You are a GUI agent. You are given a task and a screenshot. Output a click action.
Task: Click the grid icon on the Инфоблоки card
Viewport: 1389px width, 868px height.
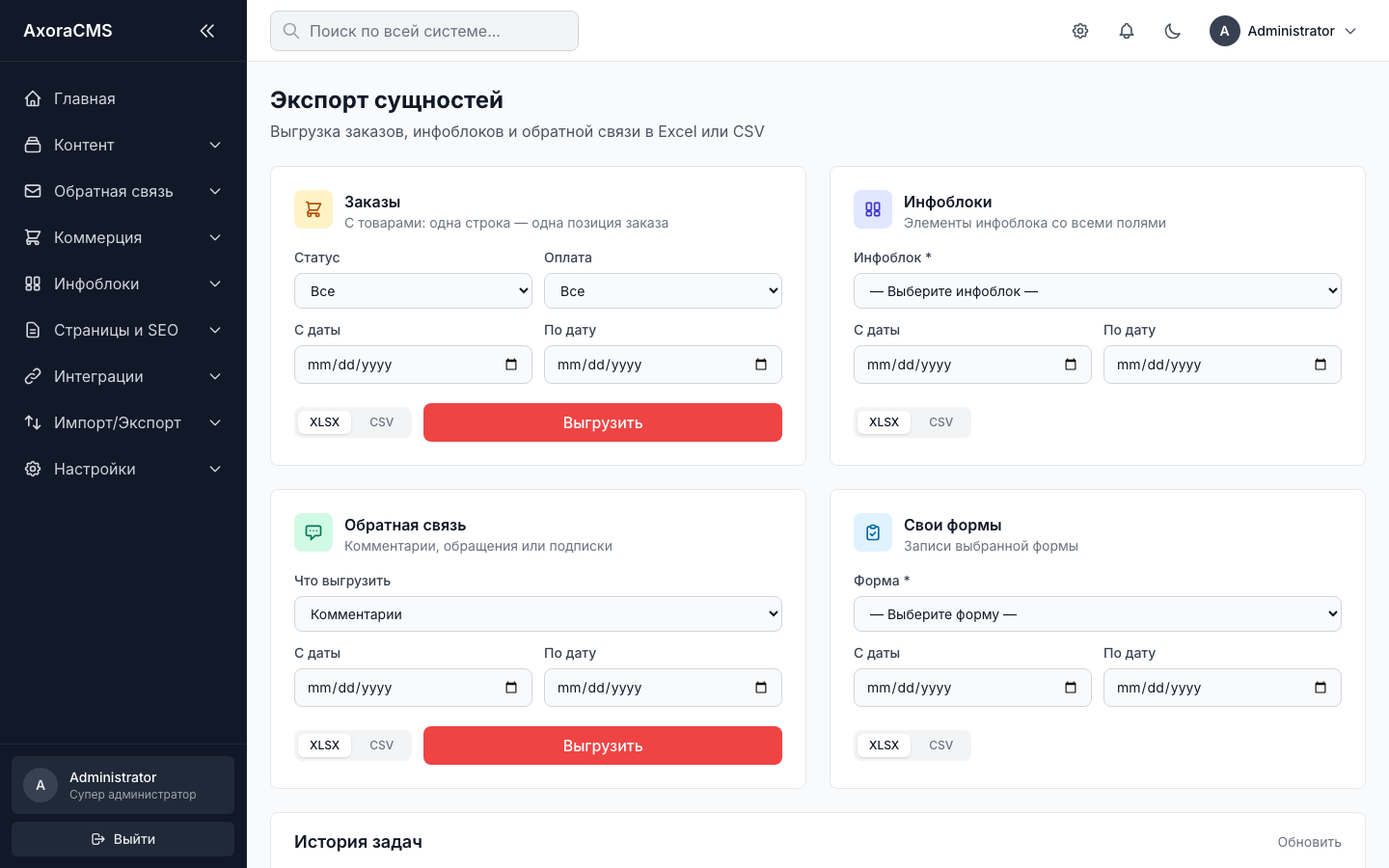tap(873, 209)
